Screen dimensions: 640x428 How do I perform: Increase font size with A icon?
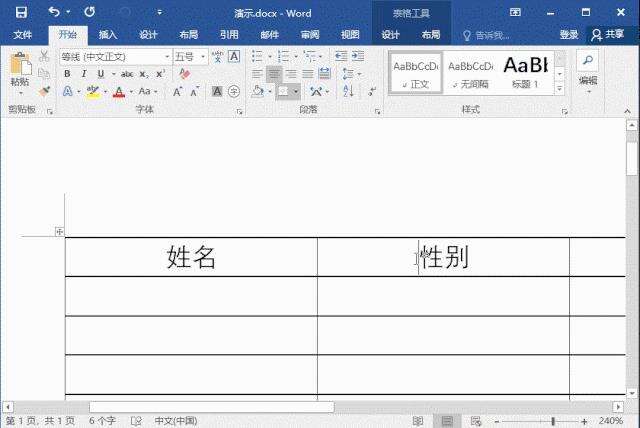point(178,91)
